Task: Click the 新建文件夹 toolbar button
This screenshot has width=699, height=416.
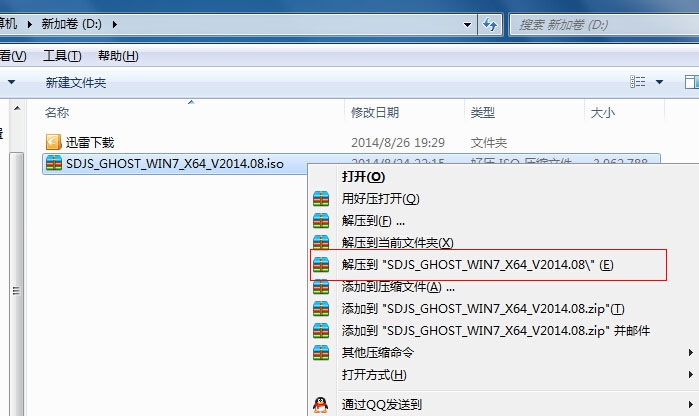Action: (x=76, y=82)
